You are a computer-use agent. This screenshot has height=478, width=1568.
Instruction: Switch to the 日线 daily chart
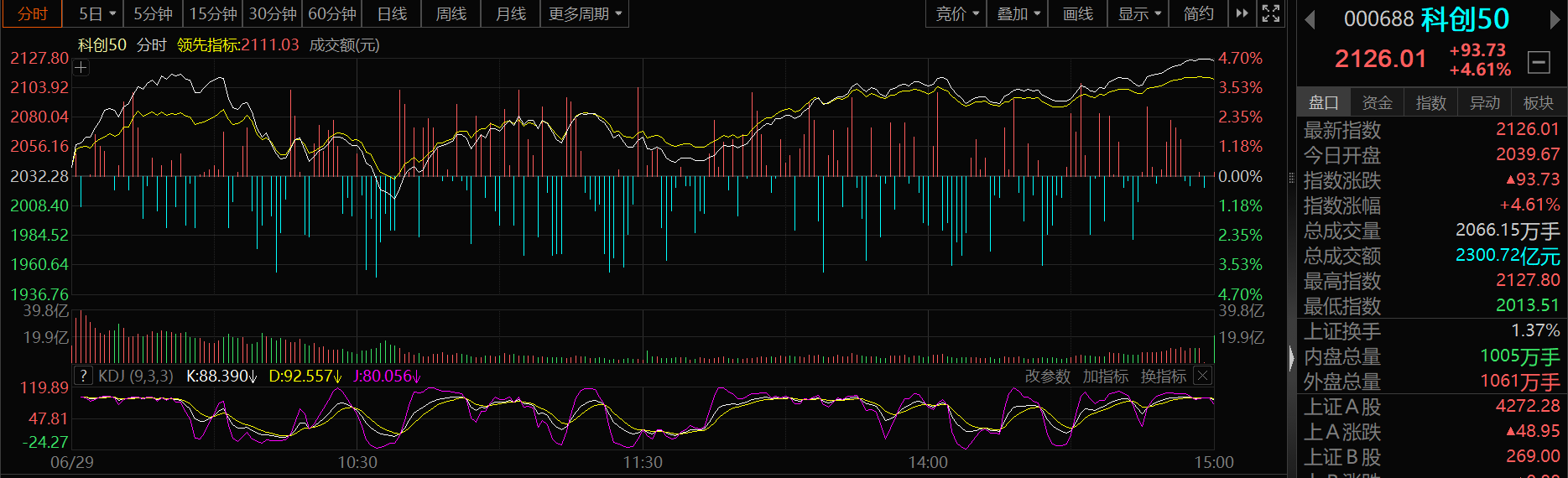(392, 13)
